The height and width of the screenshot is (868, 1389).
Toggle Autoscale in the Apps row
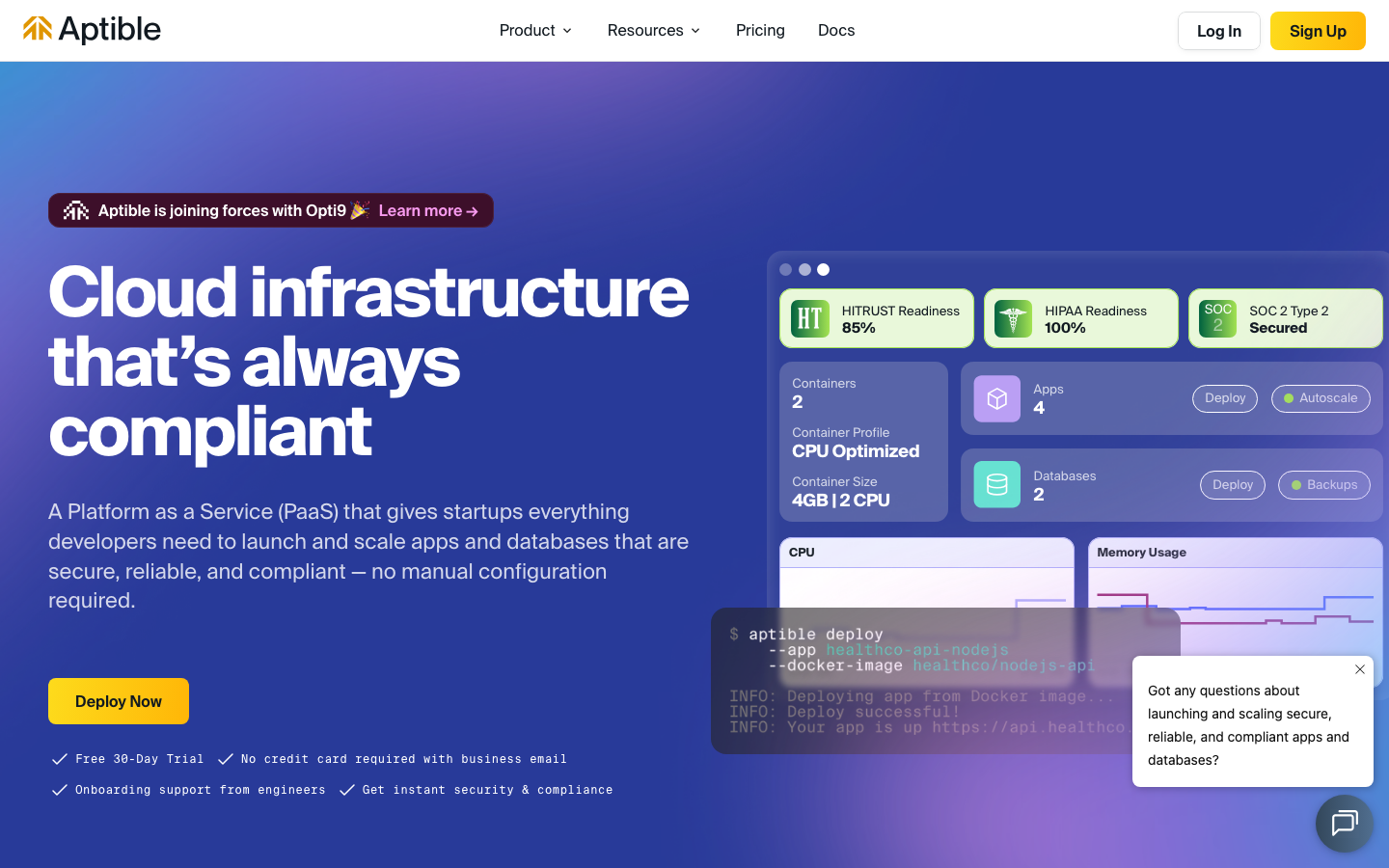click(1321, 398)
